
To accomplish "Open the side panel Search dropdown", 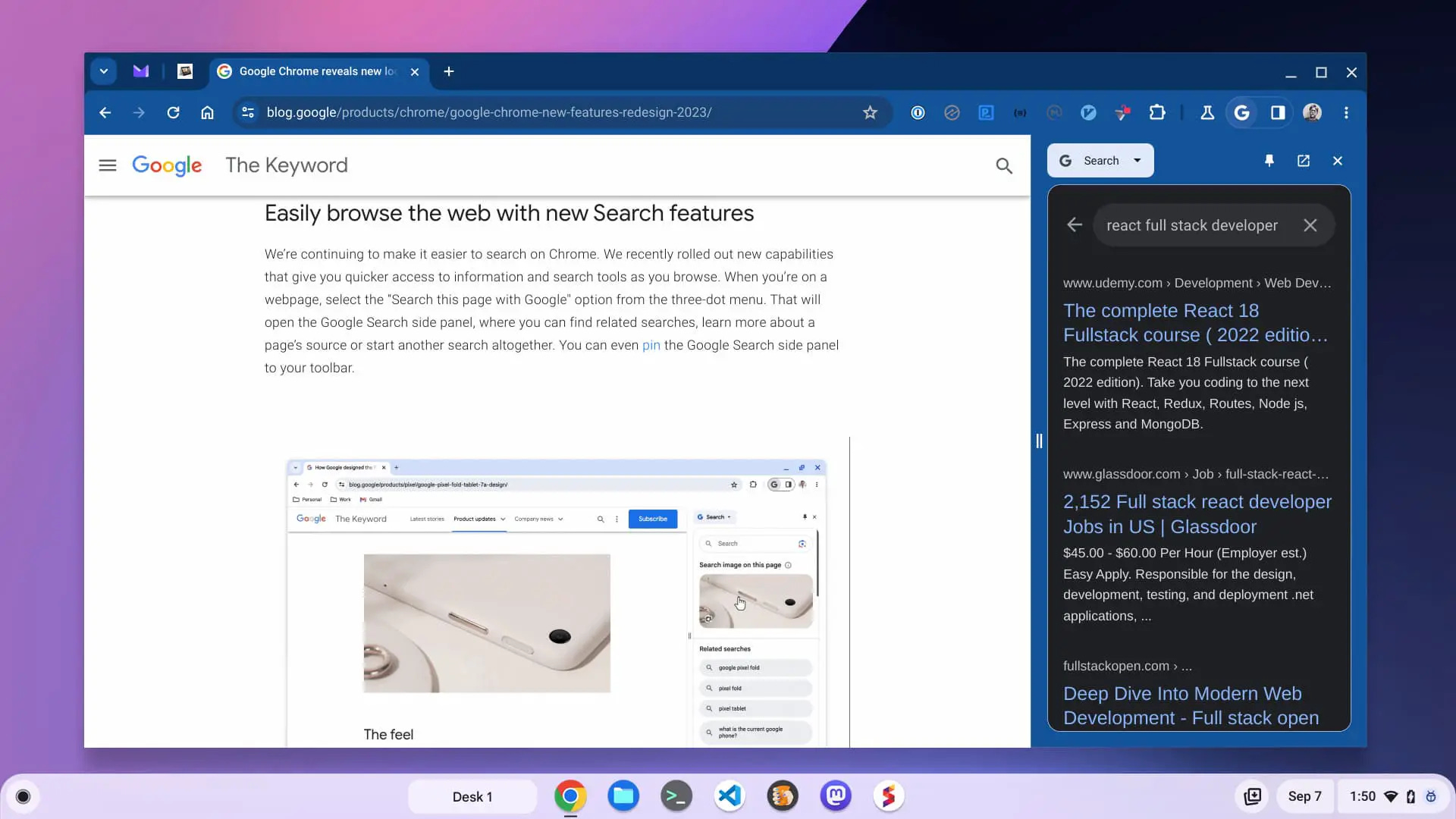I will click(1100, 161).
